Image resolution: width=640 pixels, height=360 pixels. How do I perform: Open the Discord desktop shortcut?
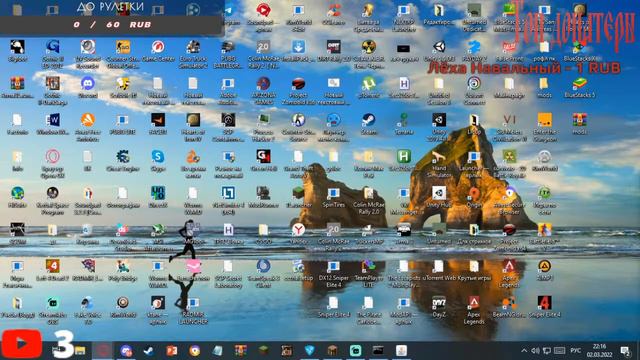tap(87, 84)
